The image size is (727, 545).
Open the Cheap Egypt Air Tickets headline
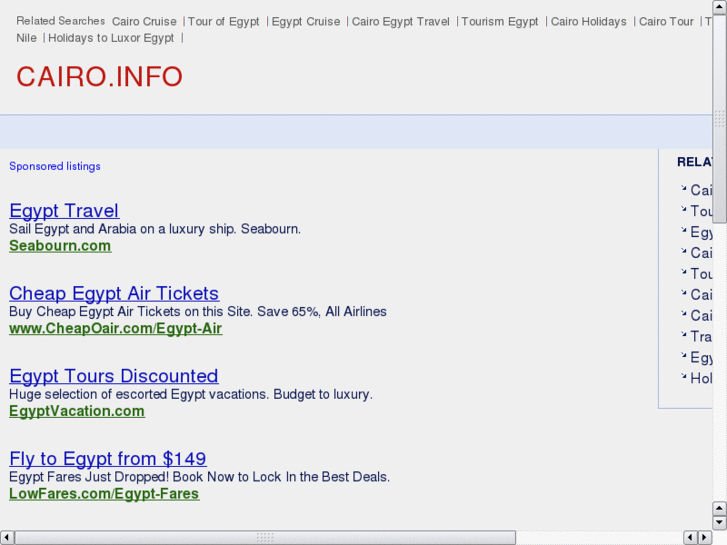[114, 293]
